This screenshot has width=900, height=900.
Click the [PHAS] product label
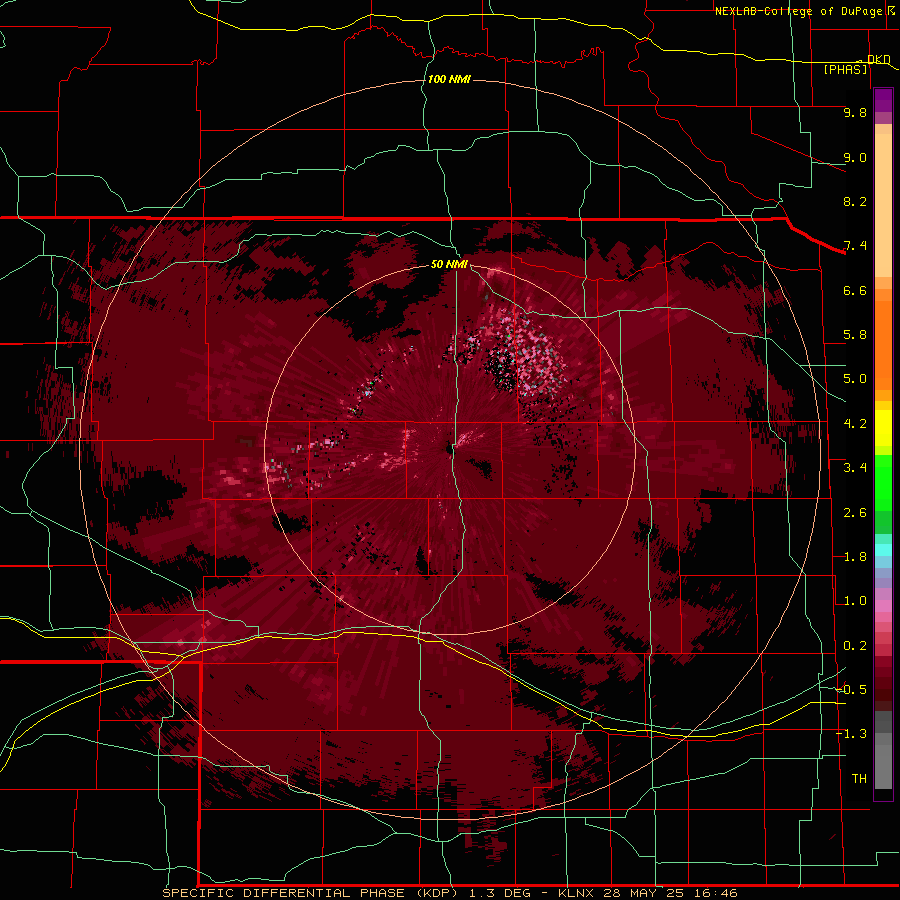pyautogui.click(x=845, y=70)
